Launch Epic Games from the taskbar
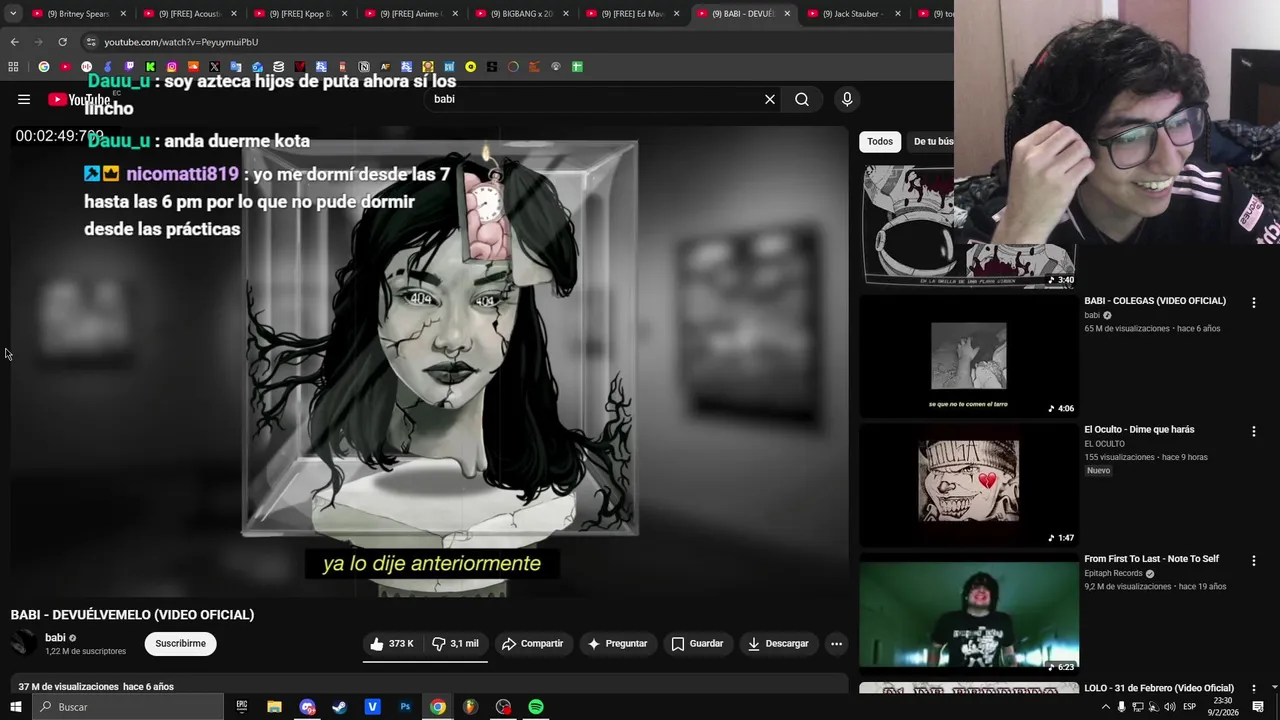This screenshot has width=1280, height=720. tap(242, 707)
